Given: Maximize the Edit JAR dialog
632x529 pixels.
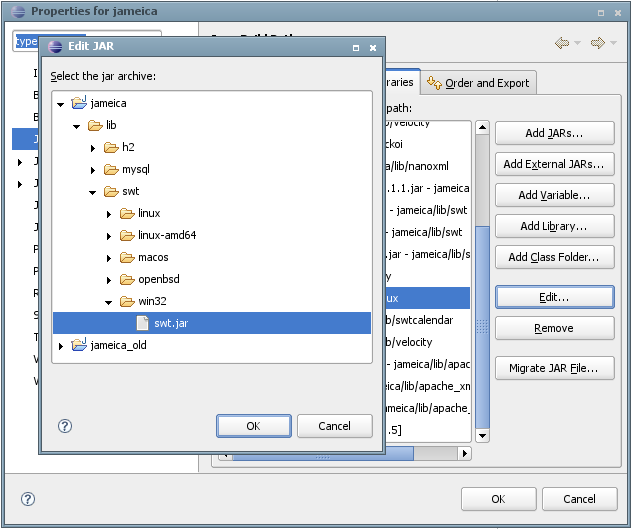Looking at the screenshot, I should pyautogui.click(x=356, y=48).
